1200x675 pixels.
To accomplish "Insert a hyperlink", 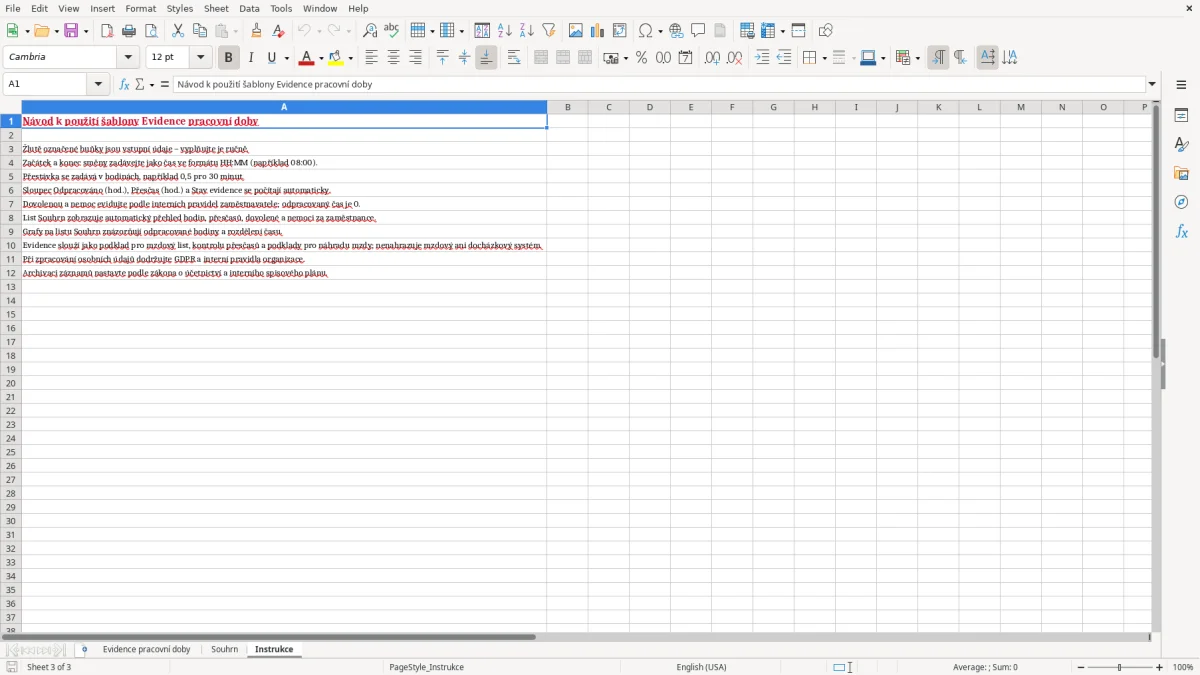I will coord(676,31).
